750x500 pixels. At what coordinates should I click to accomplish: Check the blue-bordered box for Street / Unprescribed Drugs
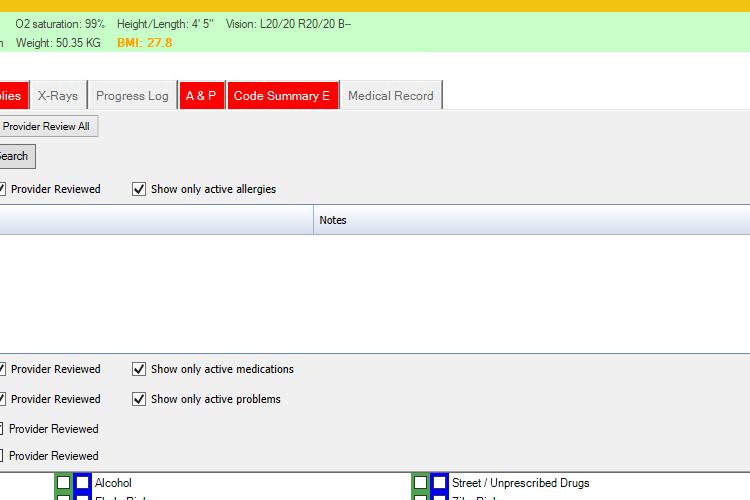click(x=439, y=482)
